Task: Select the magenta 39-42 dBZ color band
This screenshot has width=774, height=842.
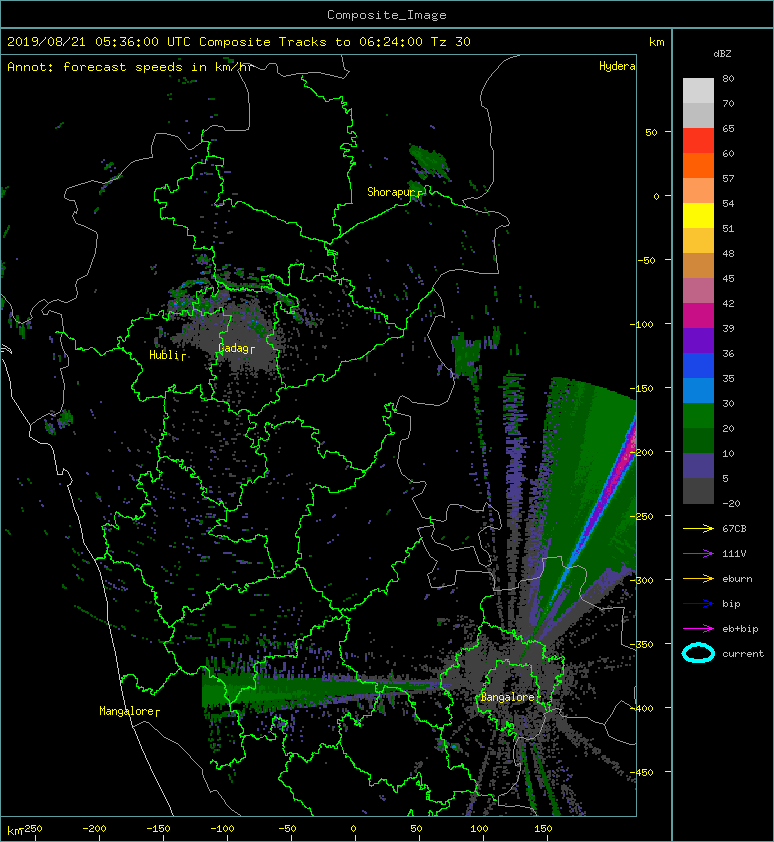Action: click(698, 315)
